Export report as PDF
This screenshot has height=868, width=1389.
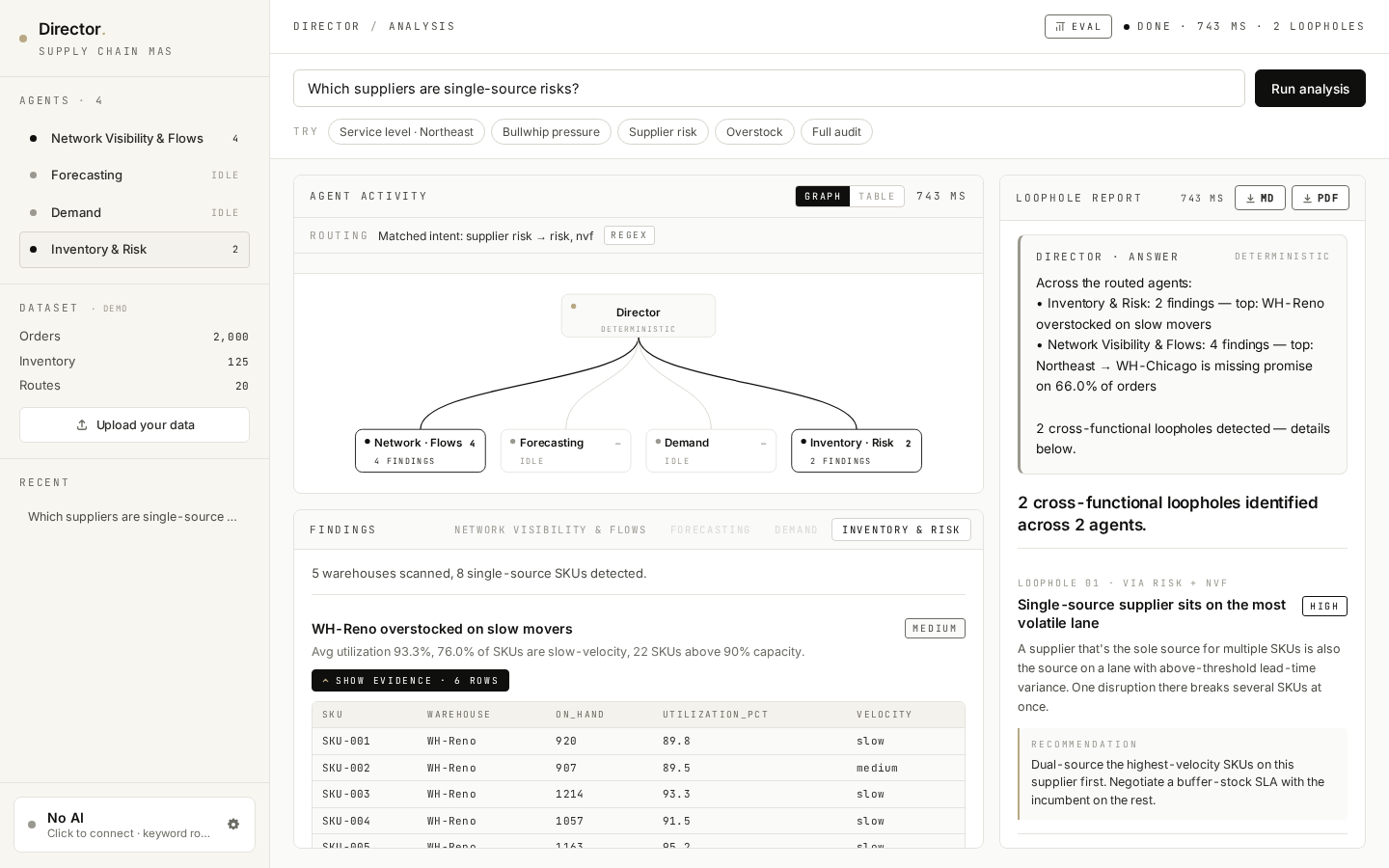point(1320,199)
